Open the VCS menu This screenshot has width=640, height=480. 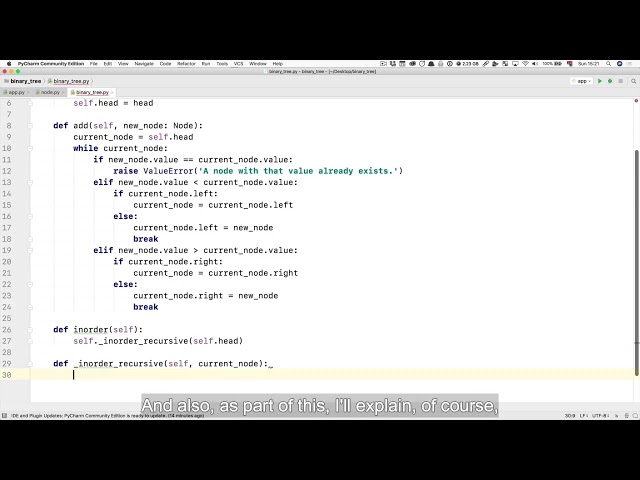coord(238,64)
